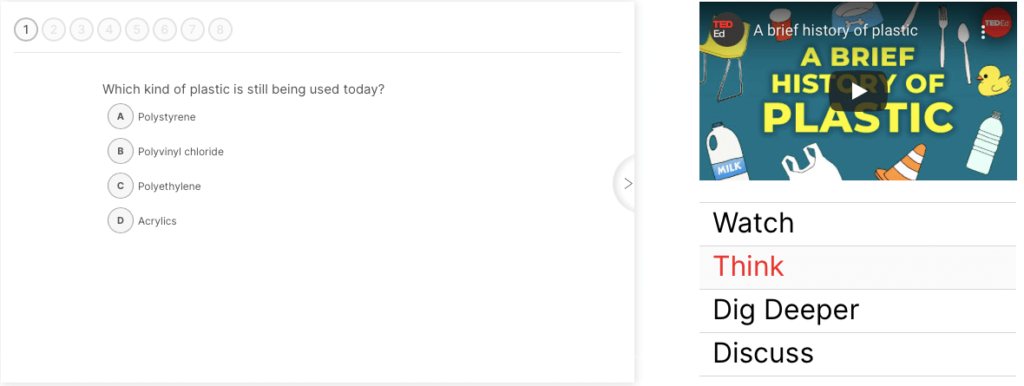This screenshot has width=1024, height=386.
Task: Open the Watch section
Action: point(857,224)
